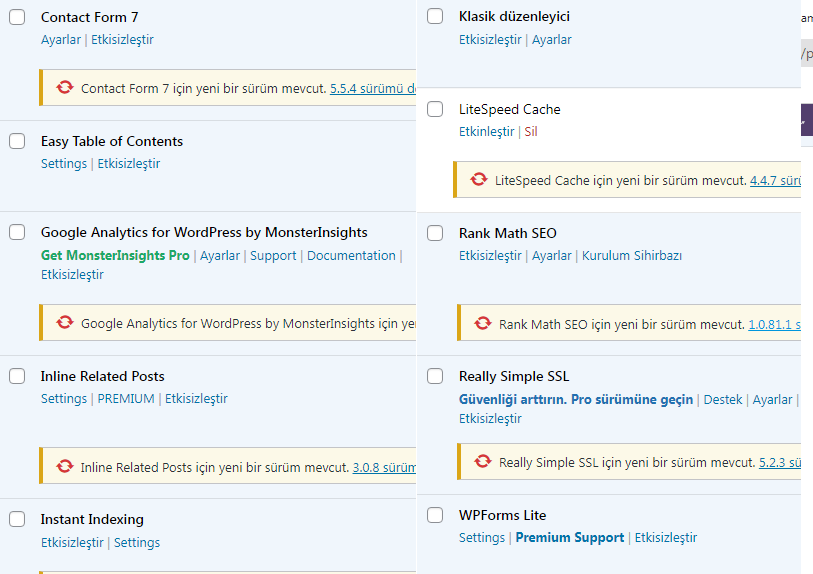
Task: Tick the WPForms Lite checkbox
Action: pyautogui.click(x=435, y=515)
